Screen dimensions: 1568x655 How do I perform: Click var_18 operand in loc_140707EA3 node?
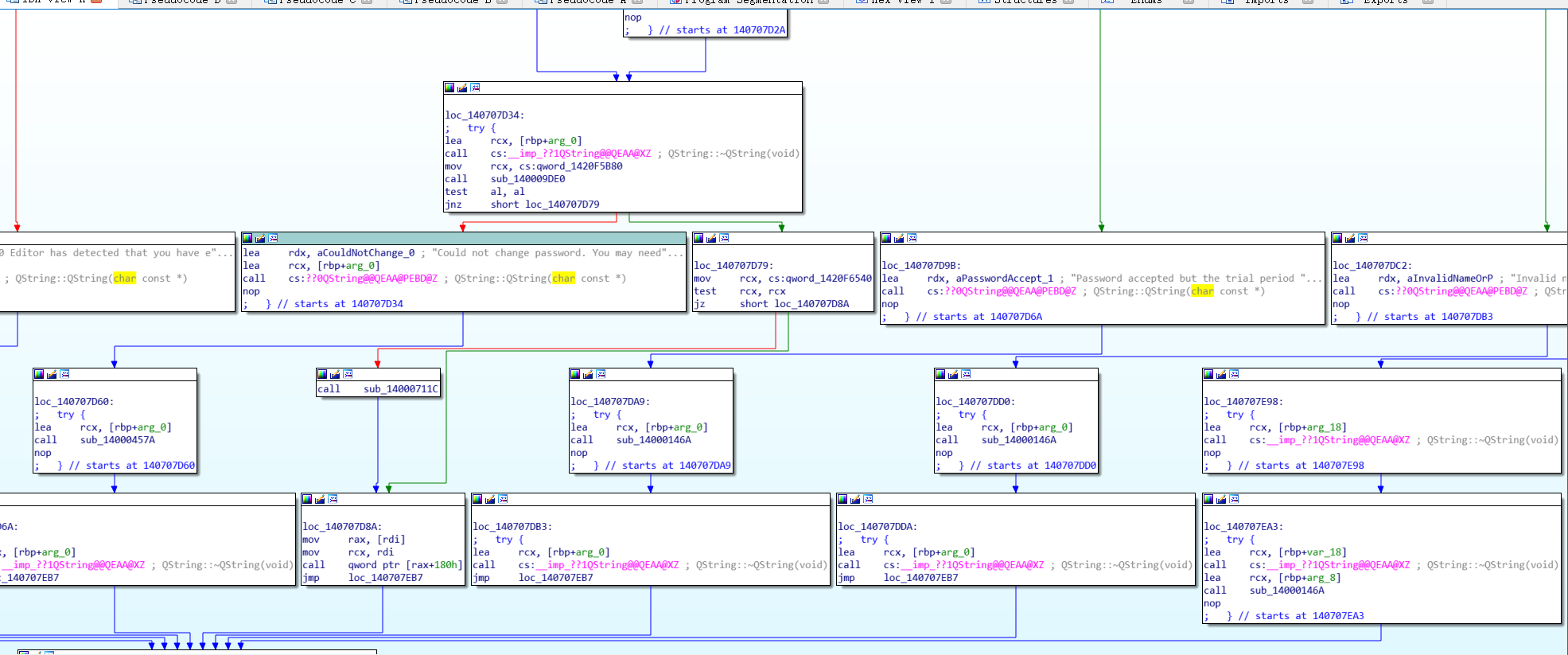(x=1324, y=552)
